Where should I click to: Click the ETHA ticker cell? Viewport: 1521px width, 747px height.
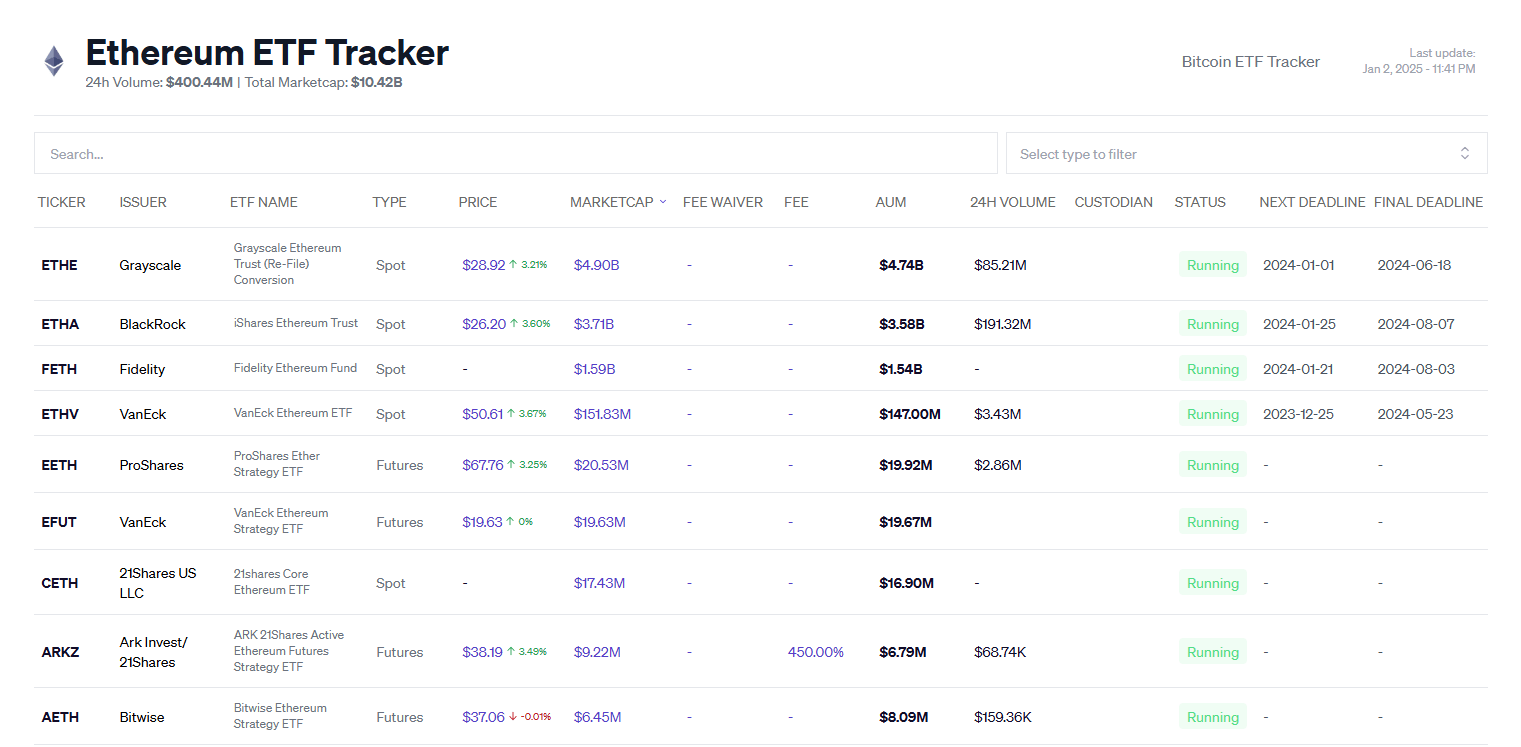[60, 324]
